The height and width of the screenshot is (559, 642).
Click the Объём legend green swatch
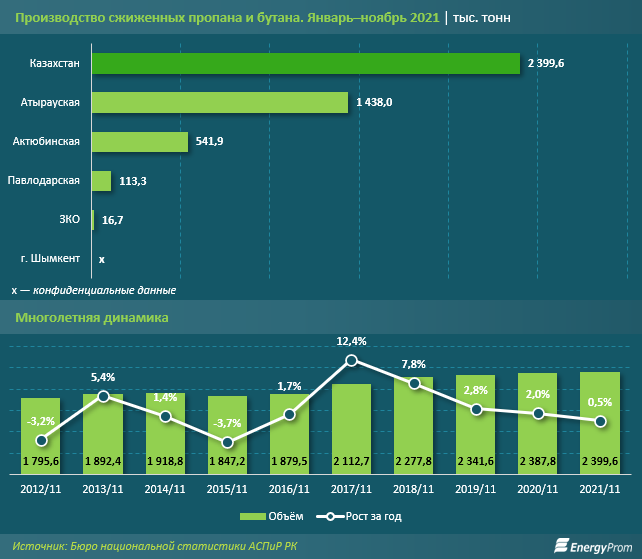252,516
